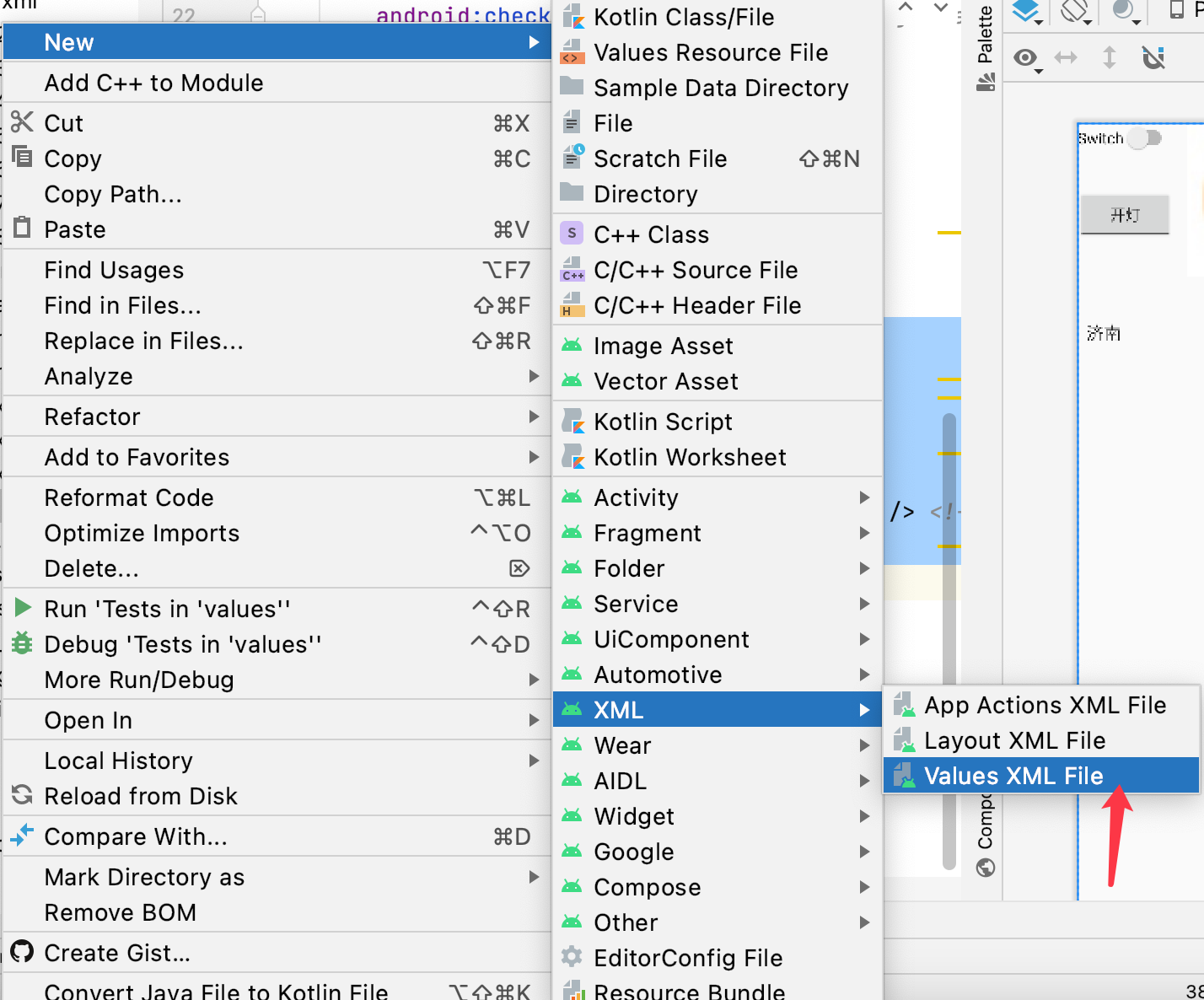Expand the Analyze submenu arrow

(534, 376)
